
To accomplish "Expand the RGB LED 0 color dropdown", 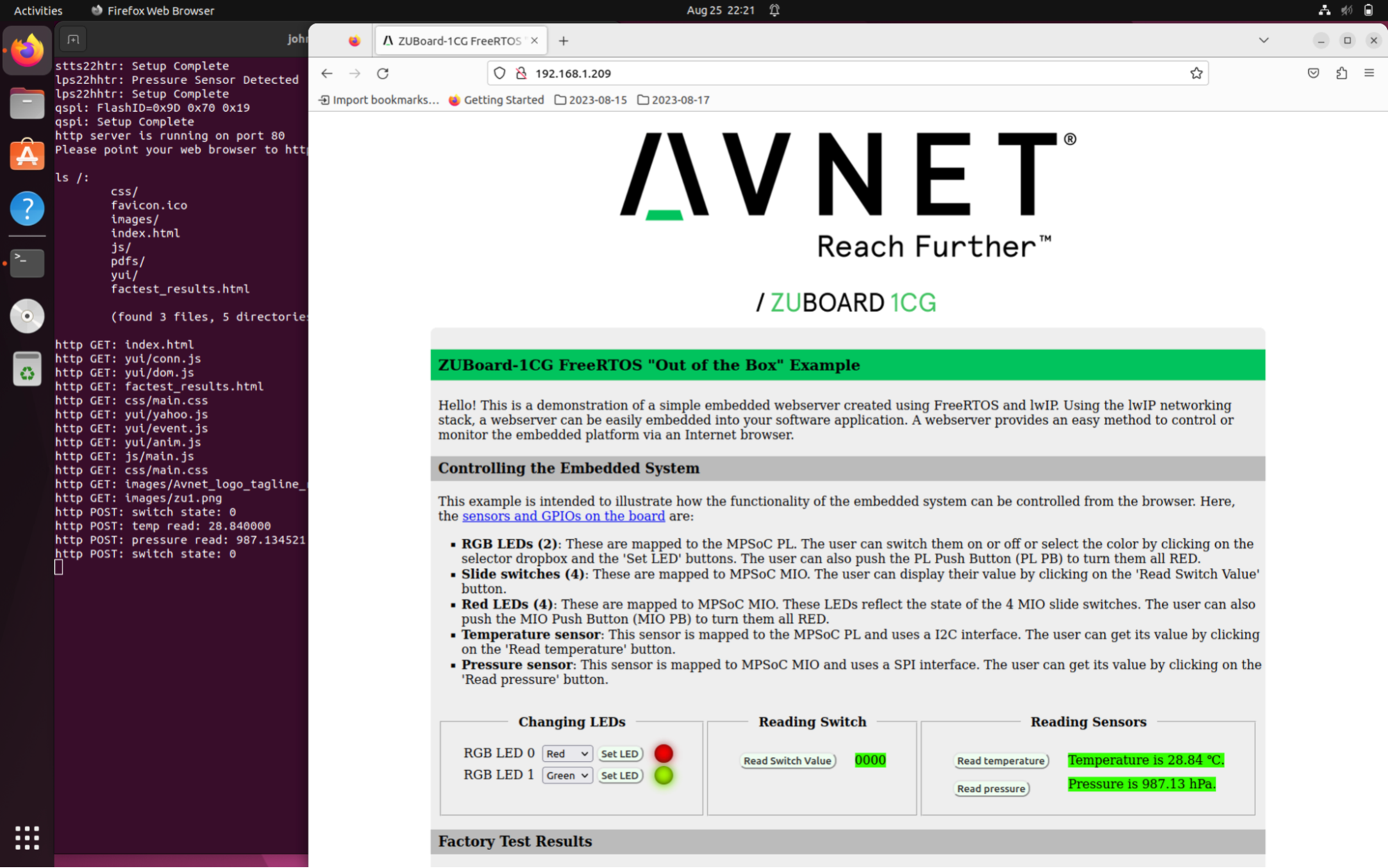I will (567, 753).
